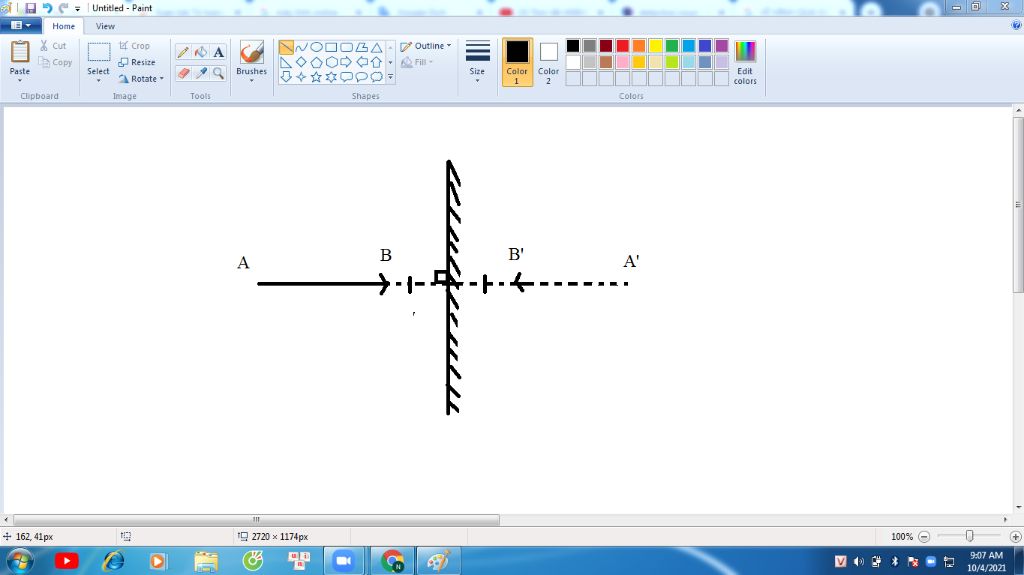Select the Text tool
The image size is (1024, 575).
click(219, 52)
